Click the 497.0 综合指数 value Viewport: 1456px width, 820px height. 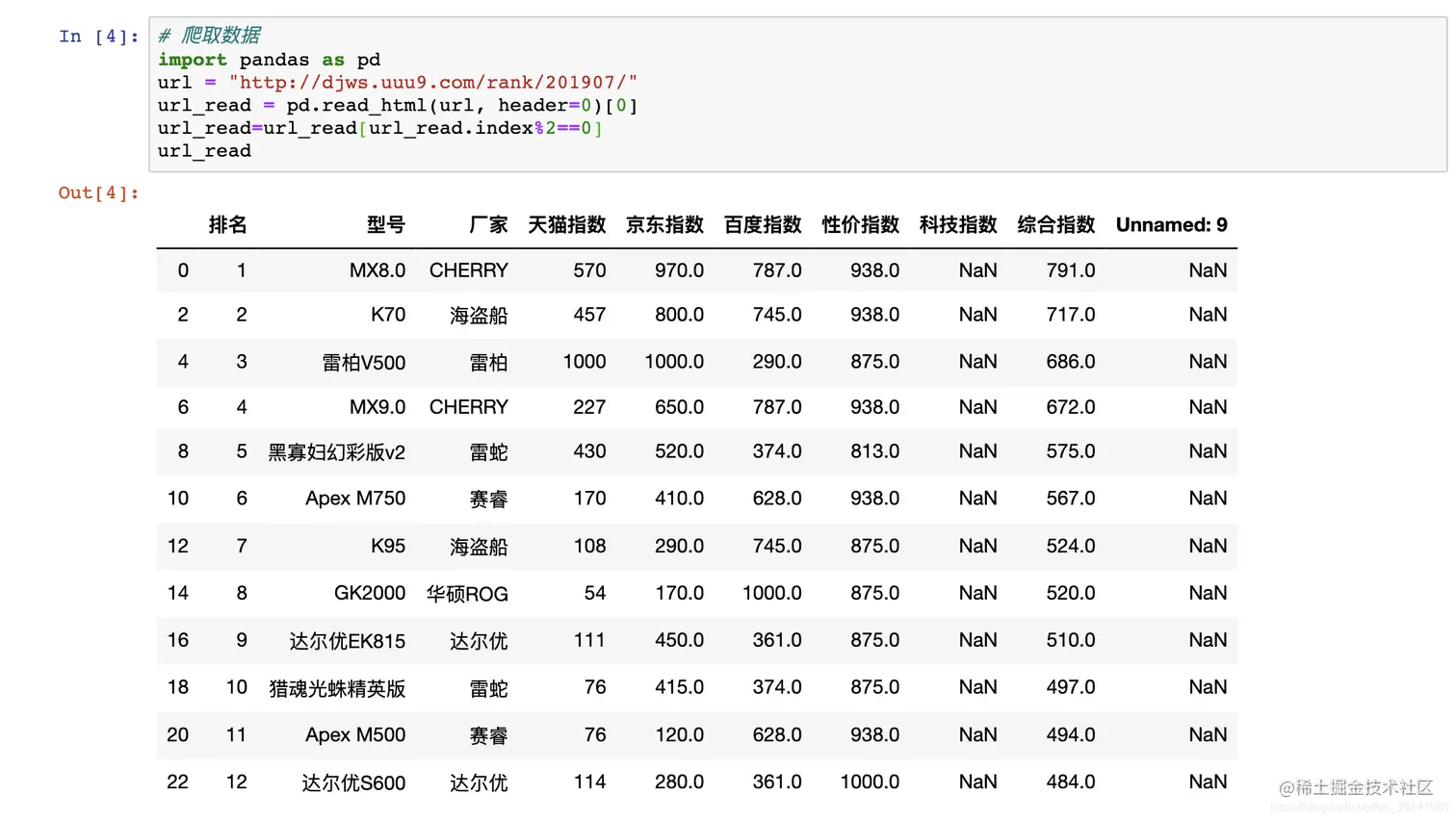pos(1071,687)
